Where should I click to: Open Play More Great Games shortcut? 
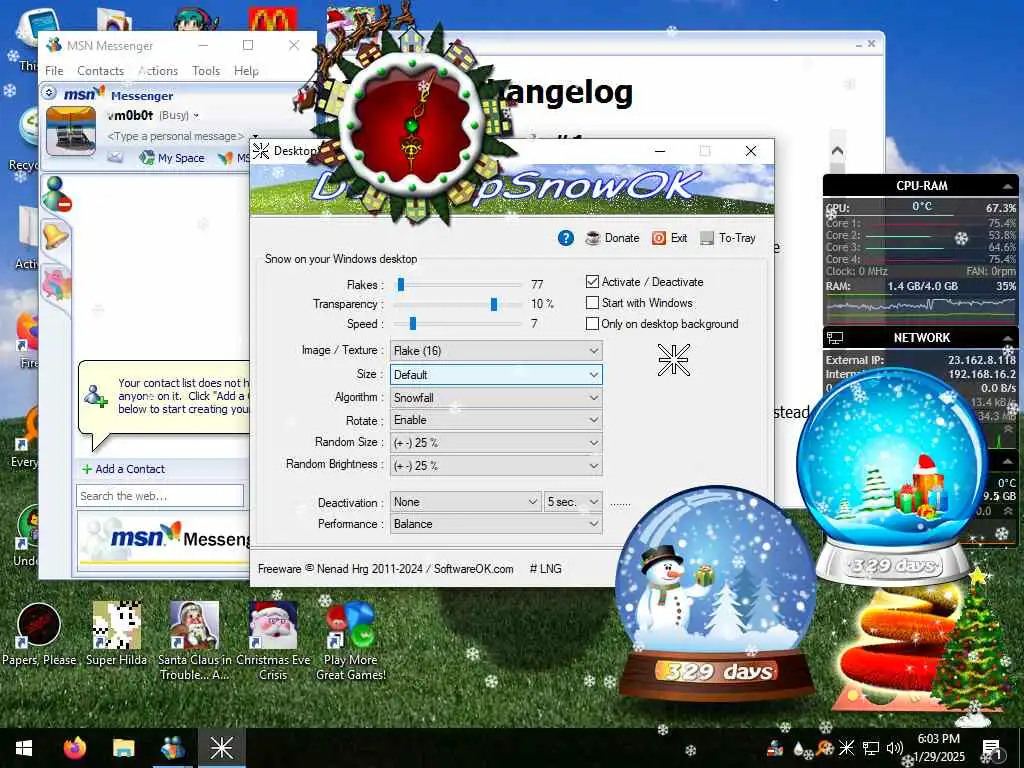(351, 641)
